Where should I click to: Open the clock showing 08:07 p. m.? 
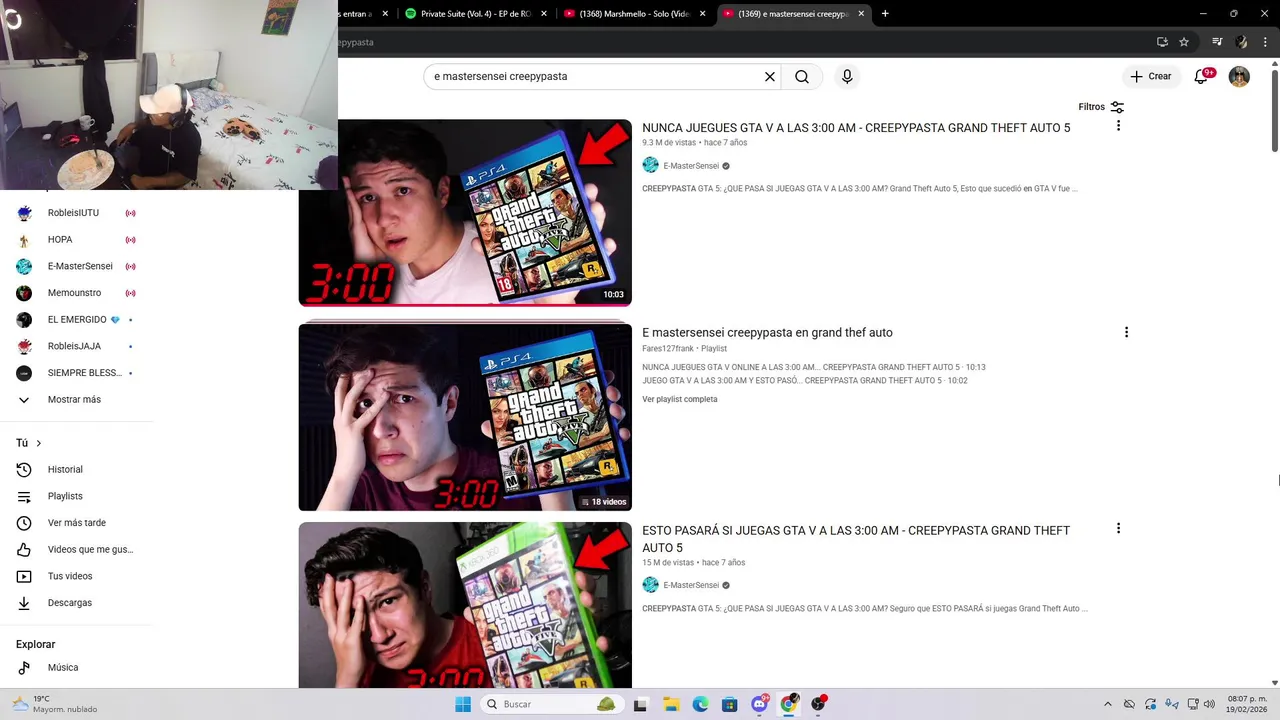1247,704
